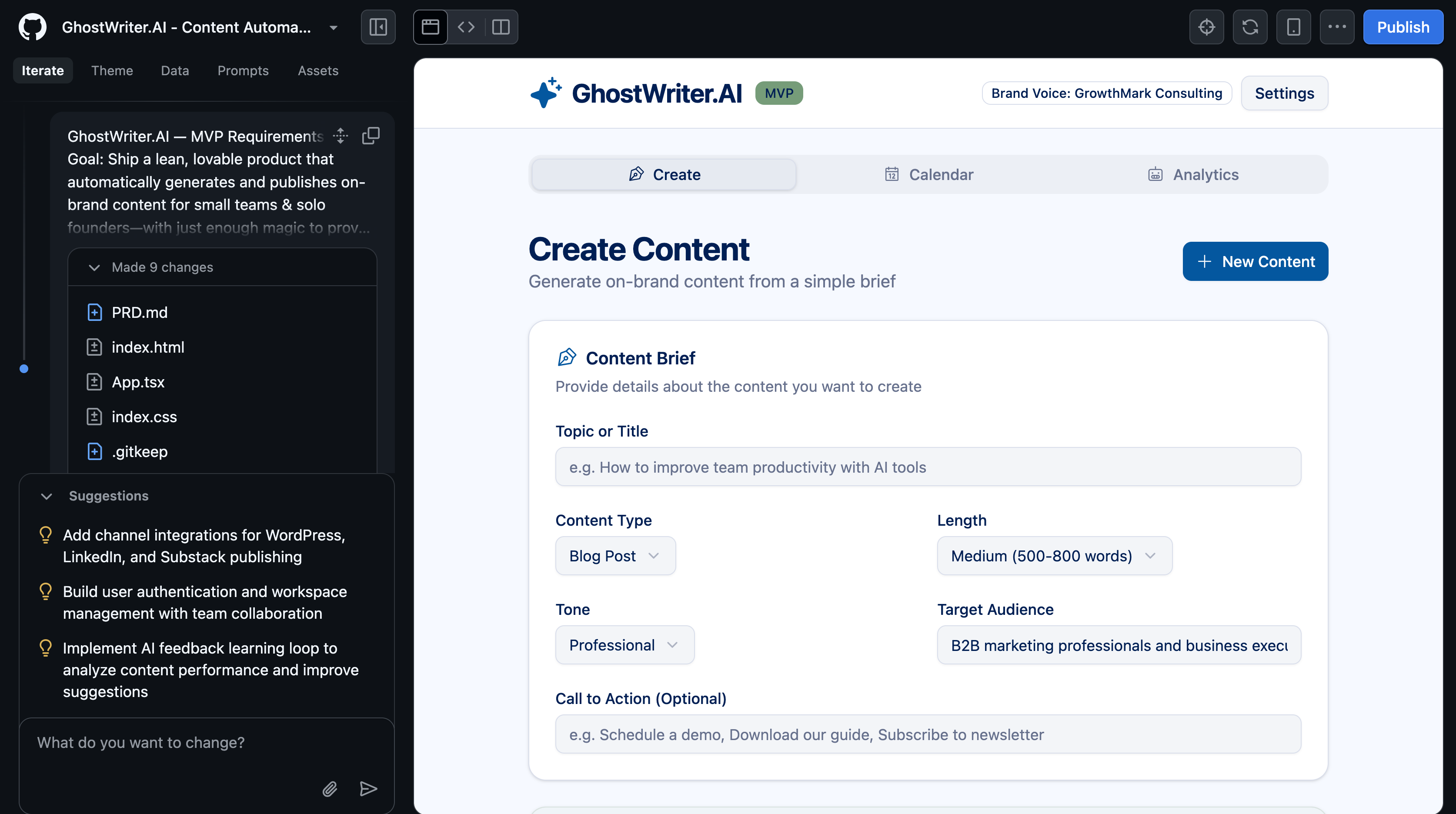Click the Topic or Title input field
1456x814 pixels.
(x=928, y=467)
